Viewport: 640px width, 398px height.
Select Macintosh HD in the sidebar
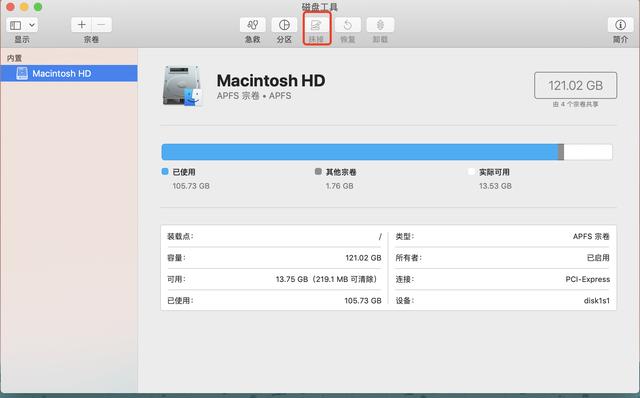point(69,73)
